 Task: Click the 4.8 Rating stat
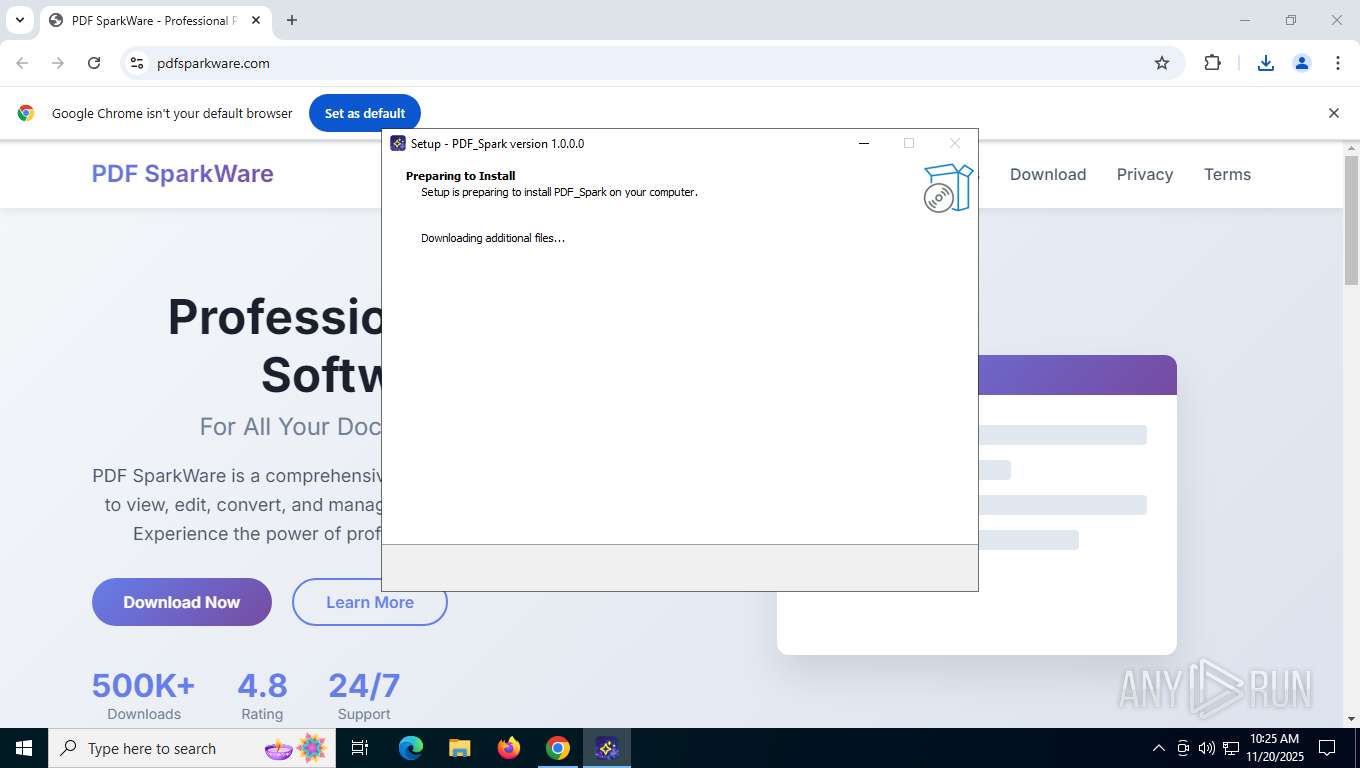262,696
